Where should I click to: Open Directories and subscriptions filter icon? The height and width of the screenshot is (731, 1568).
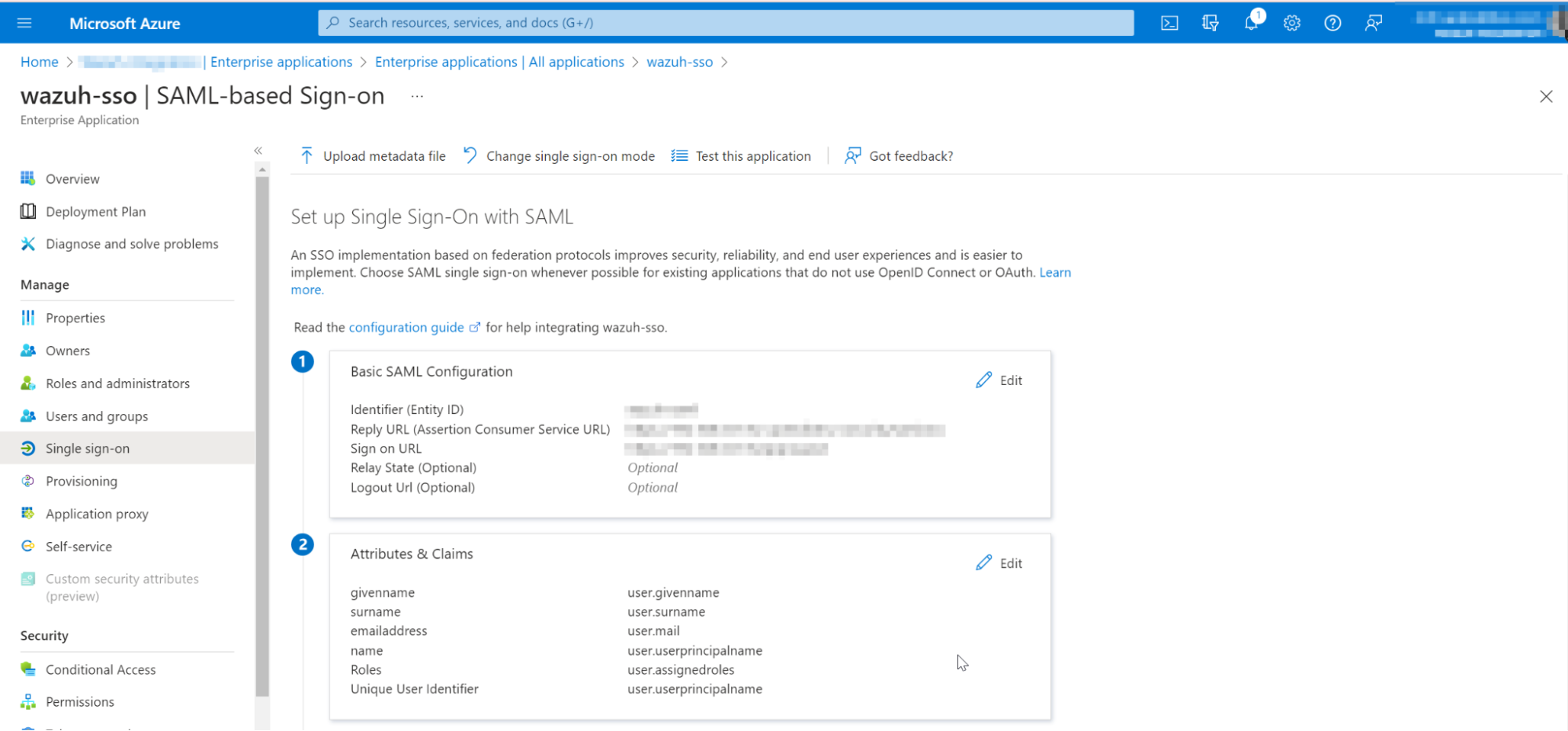pyautogui.click(x=1210, y=23)
